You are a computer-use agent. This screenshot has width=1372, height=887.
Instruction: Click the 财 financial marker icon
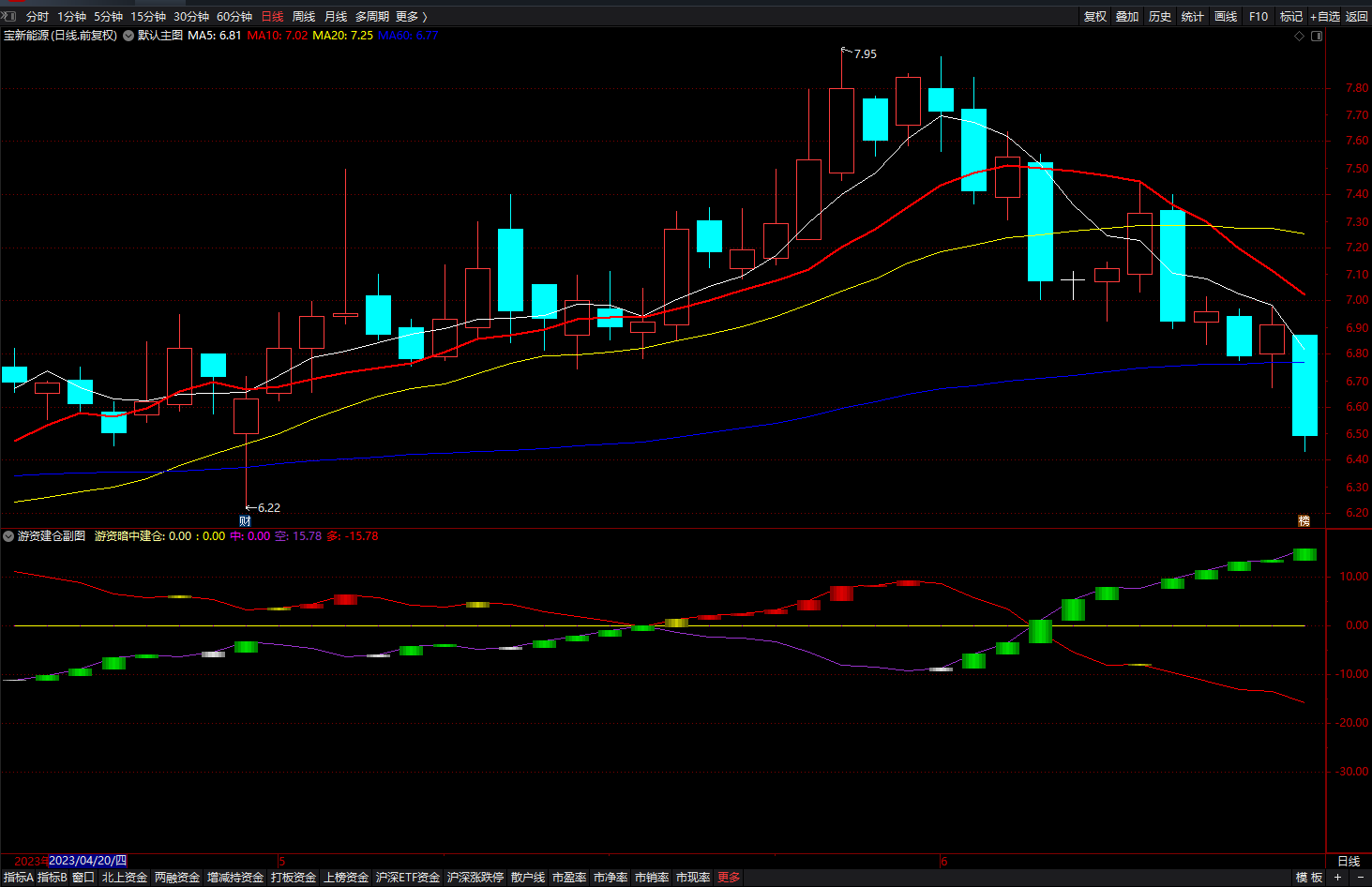coord(245,521)
